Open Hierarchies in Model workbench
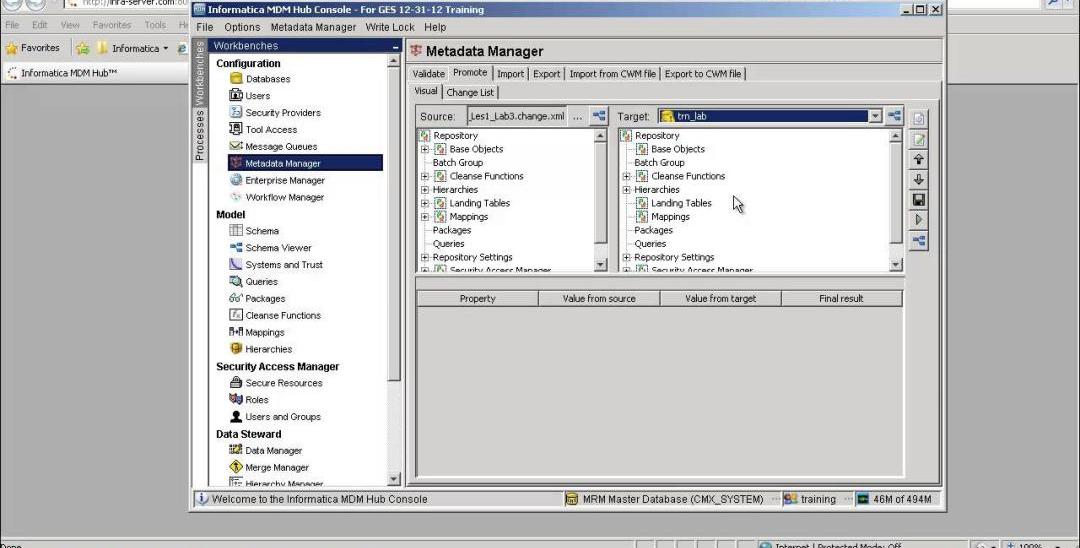The image size is (1080, 548). click(260, 348)
